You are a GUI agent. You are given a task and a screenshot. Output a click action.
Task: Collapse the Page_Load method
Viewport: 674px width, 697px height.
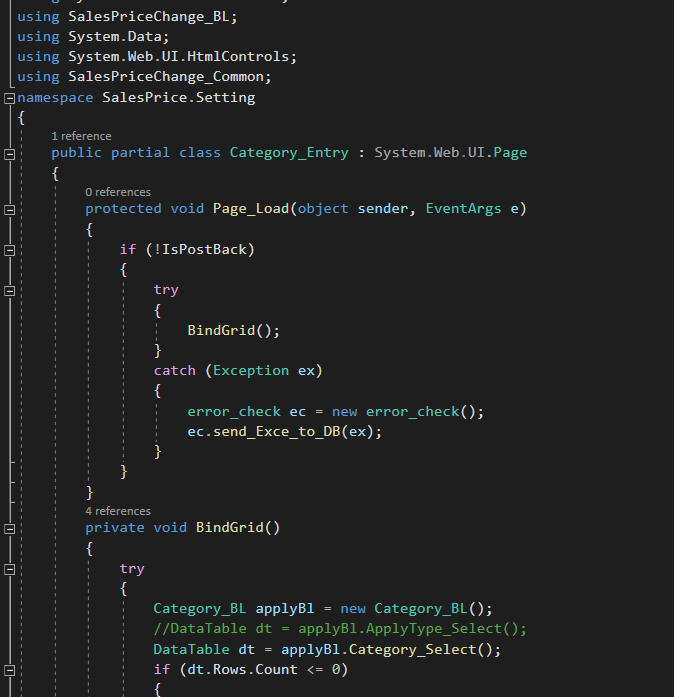pyautogui.click(x=9, y=210)
